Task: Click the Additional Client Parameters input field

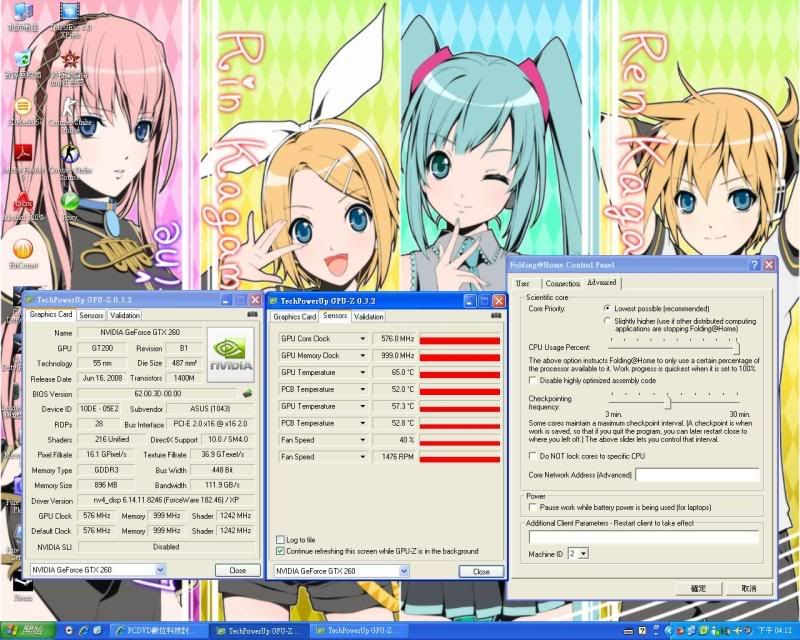Action: click(x=644, y=536)
